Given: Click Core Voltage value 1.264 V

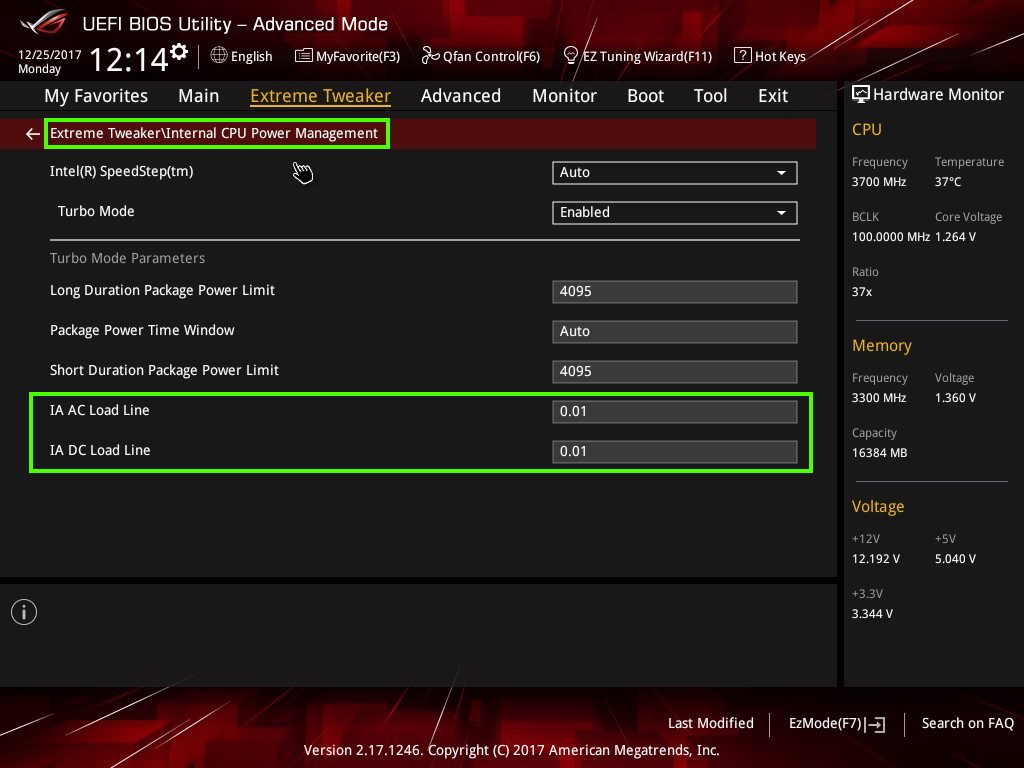Looking at the screenshot, I should [955, 237].
